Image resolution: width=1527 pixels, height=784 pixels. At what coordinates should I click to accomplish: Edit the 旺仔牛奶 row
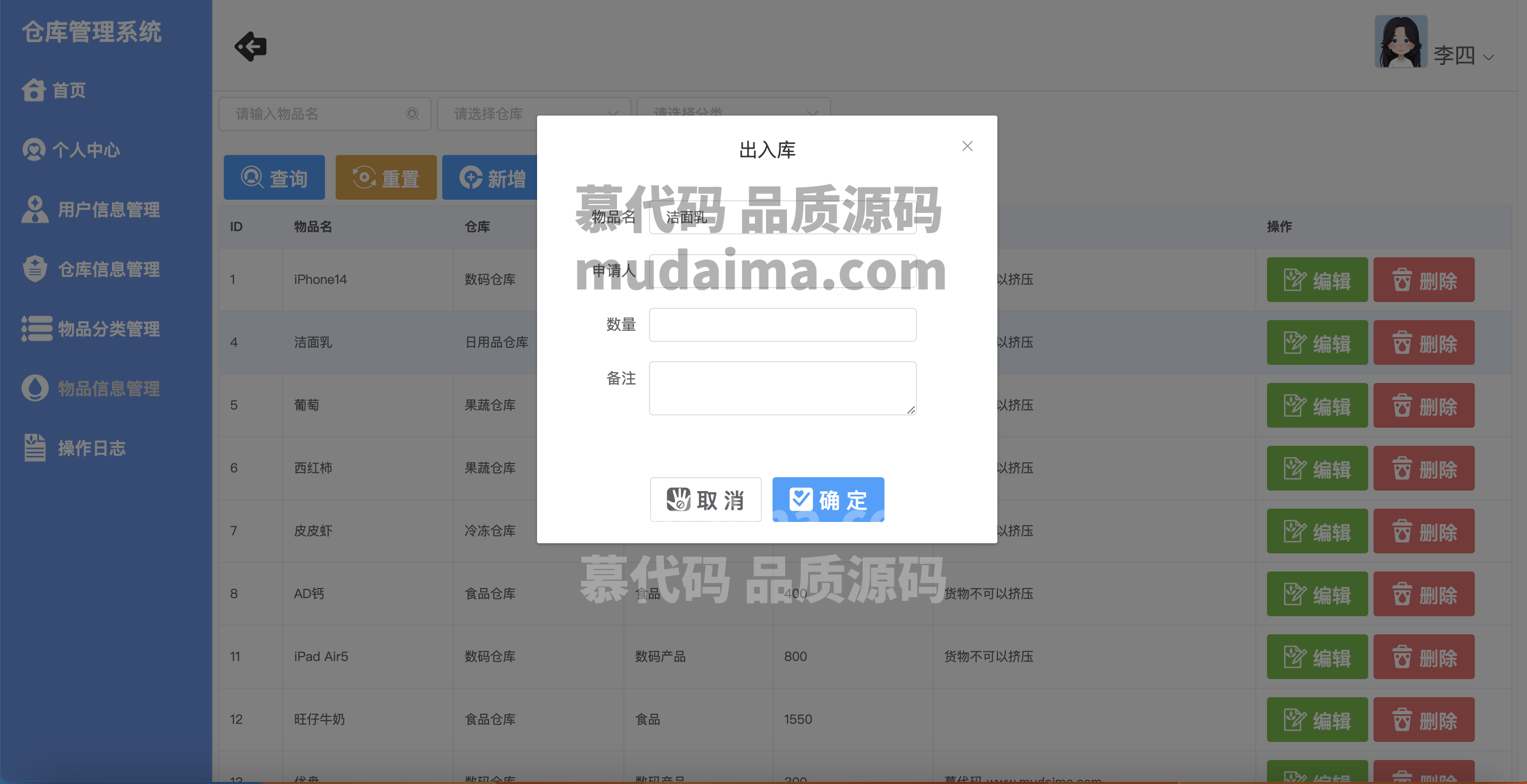click(x=1317, y=720)
